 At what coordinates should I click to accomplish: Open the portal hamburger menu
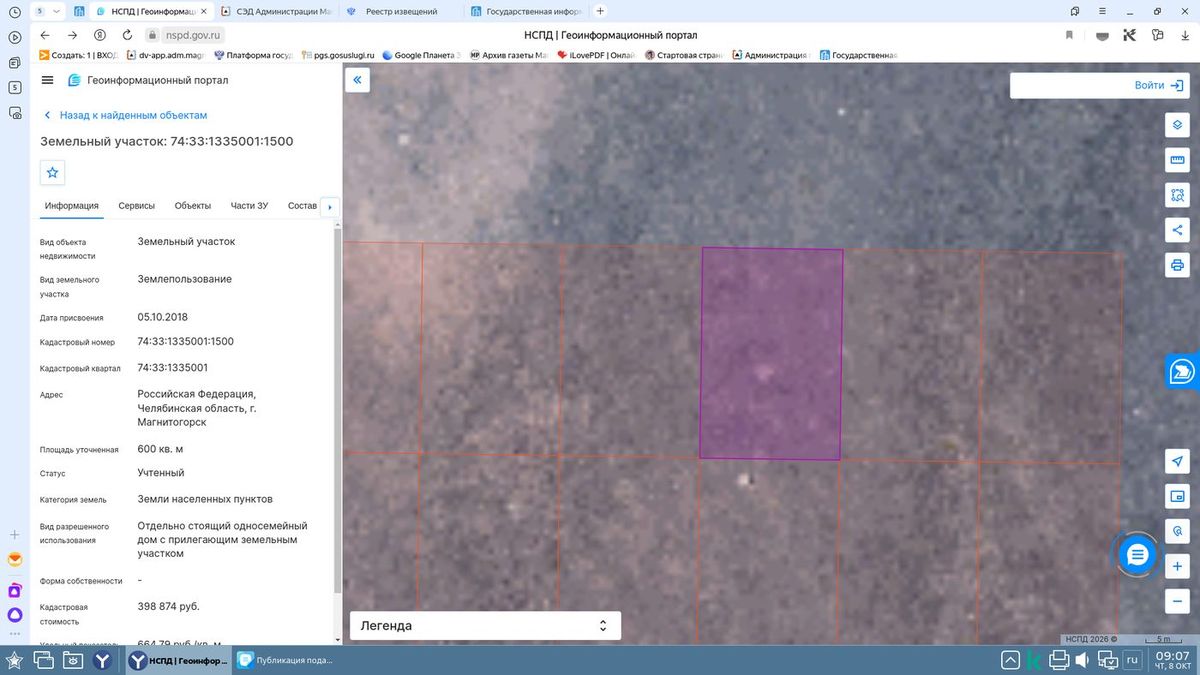click(x=47, y=80)
